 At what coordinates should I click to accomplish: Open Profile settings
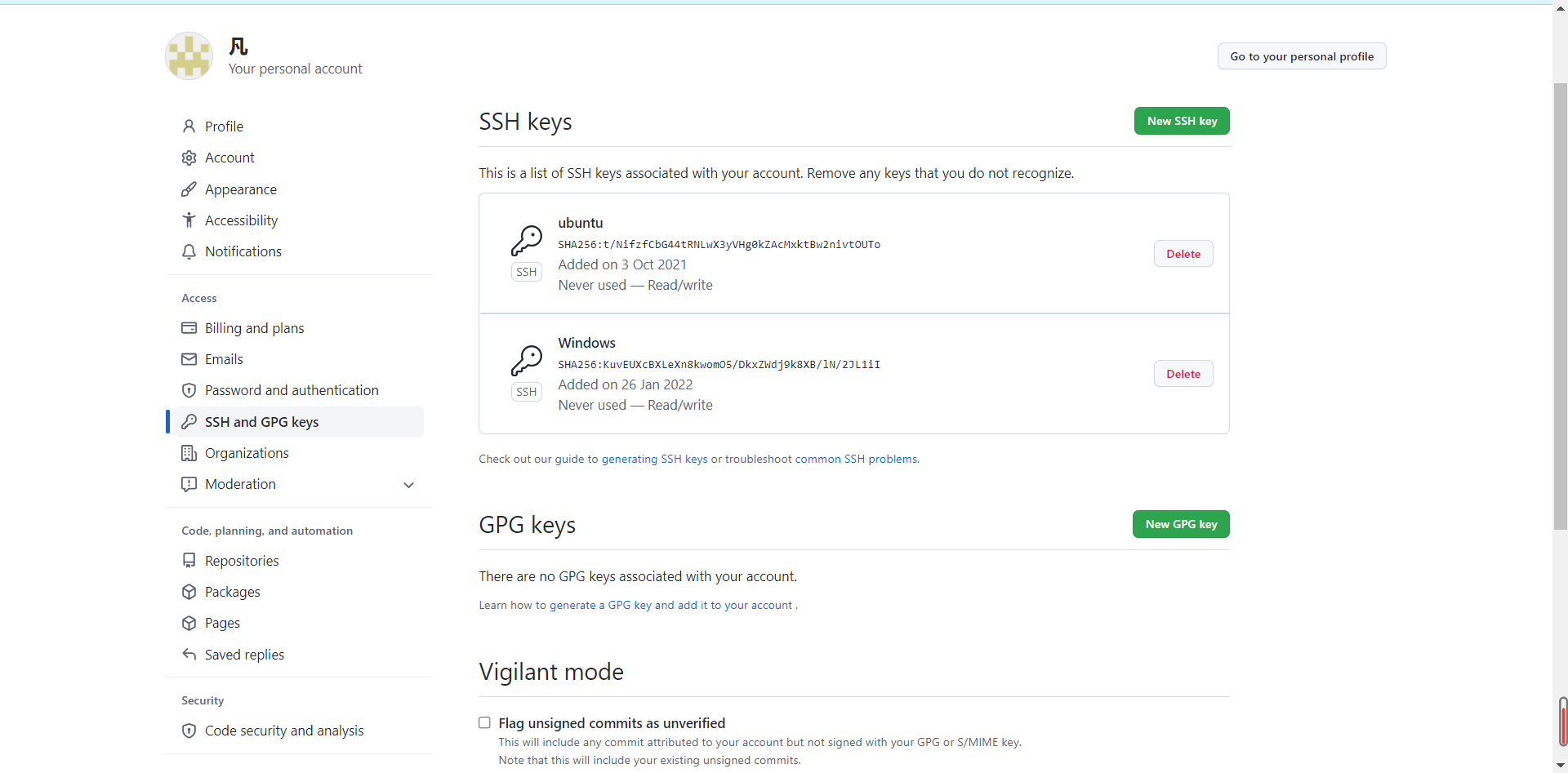[x=298, y=127]
